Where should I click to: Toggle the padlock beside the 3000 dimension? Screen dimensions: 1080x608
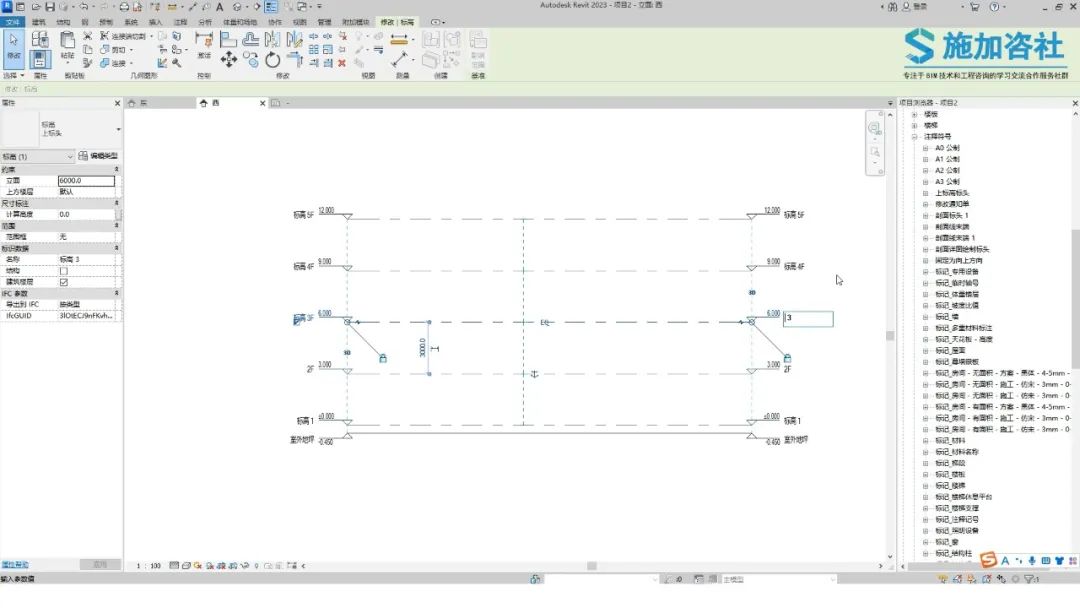tap(383, 358)
